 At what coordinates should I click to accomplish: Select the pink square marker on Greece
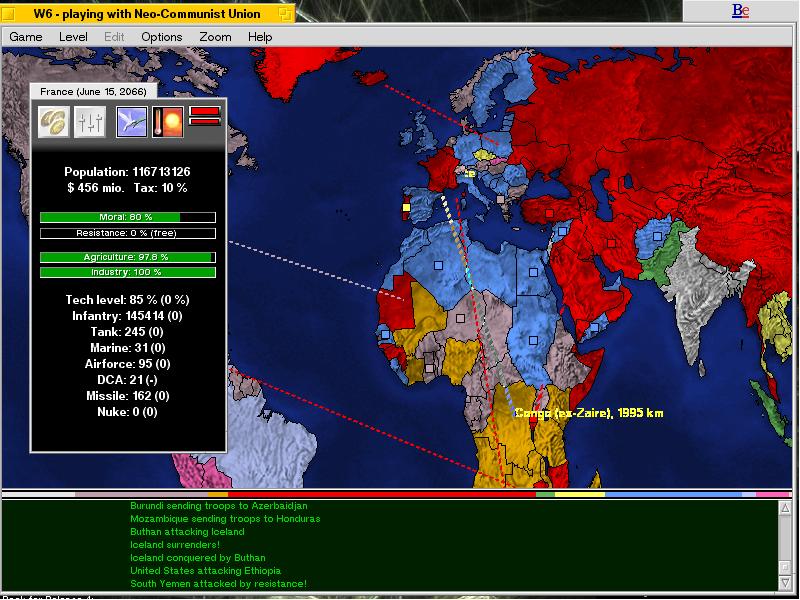pos(501,199)
